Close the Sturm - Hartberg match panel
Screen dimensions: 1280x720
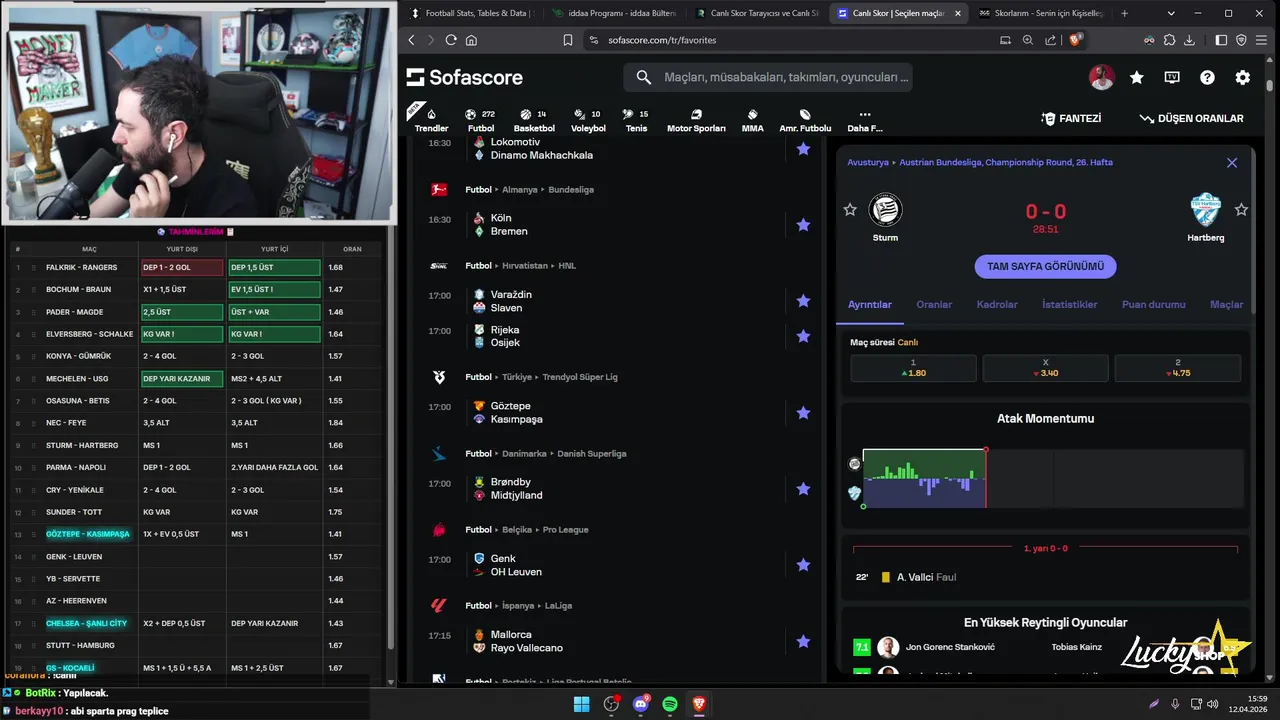(1232, 162)
